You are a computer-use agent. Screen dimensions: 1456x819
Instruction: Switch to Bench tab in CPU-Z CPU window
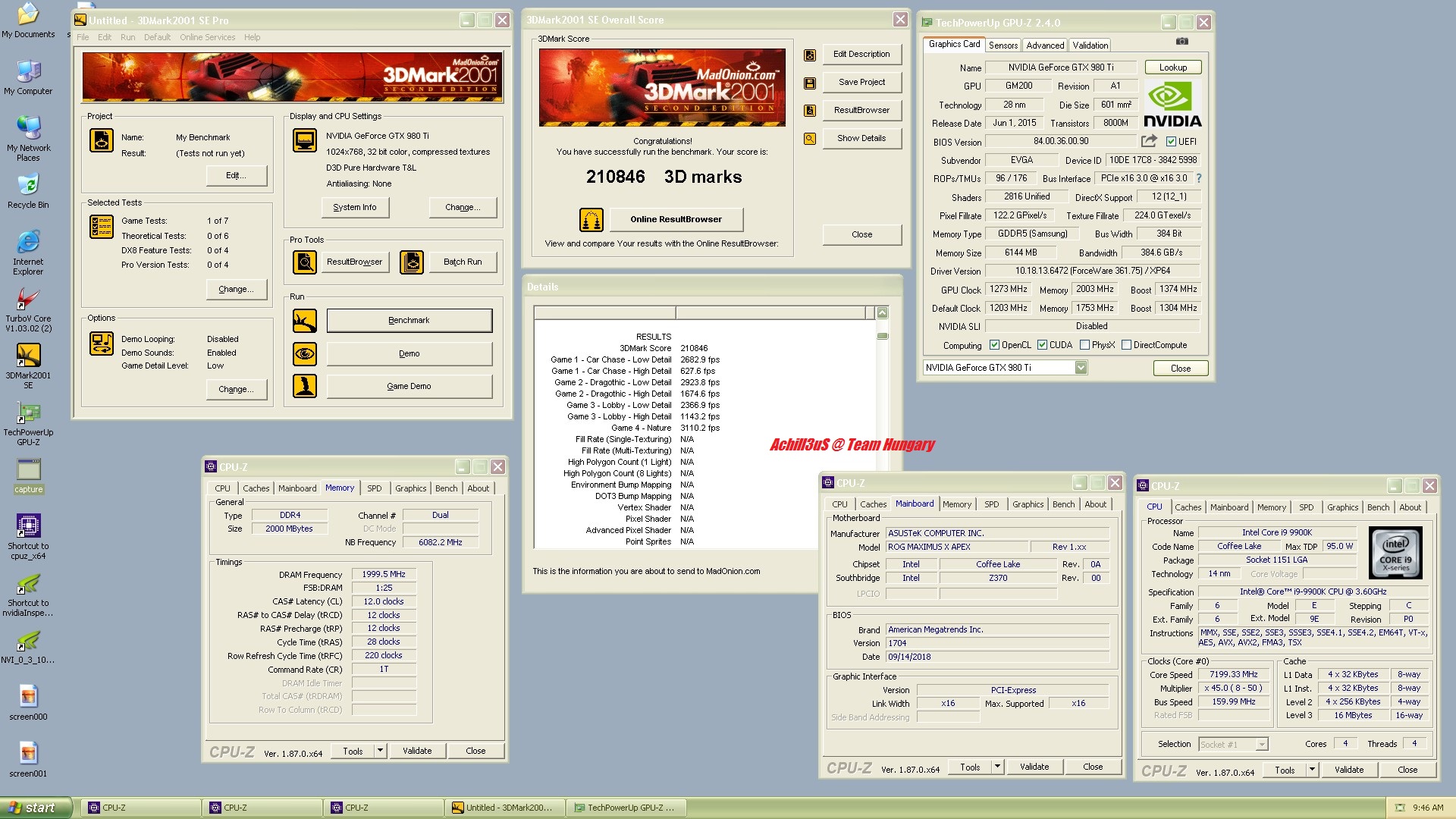(x=1378, y=507)
